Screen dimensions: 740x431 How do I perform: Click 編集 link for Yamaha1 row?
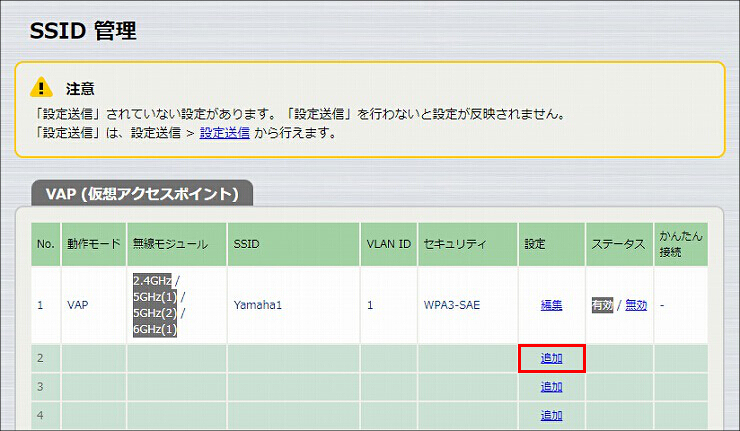551,305
